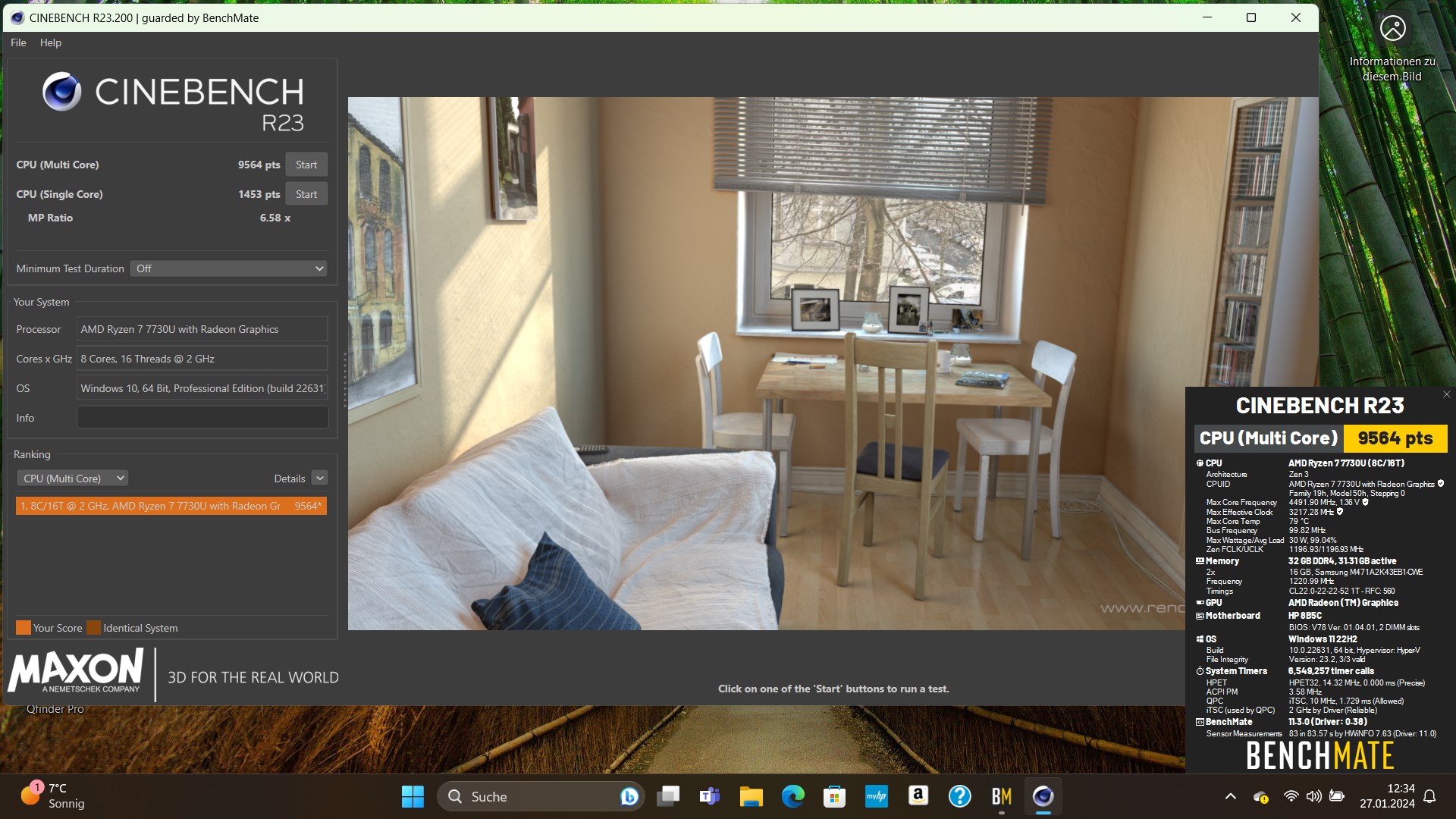Click the Max Effective Clock shield icon
Screen dimensions: 1456x819
tap(1340, 512)
